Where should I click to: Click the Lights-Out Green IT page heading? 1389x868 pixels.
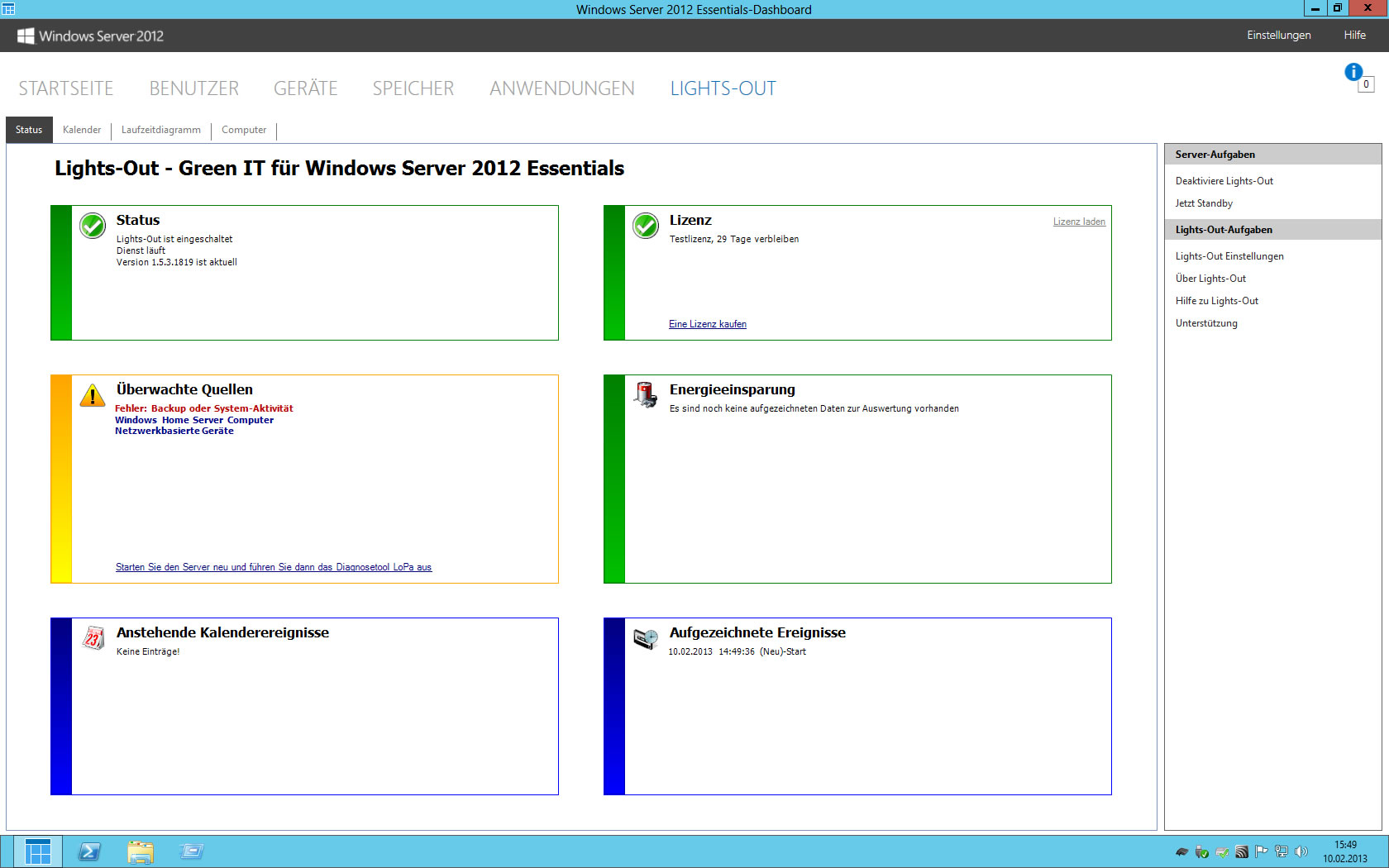(340, 169)
